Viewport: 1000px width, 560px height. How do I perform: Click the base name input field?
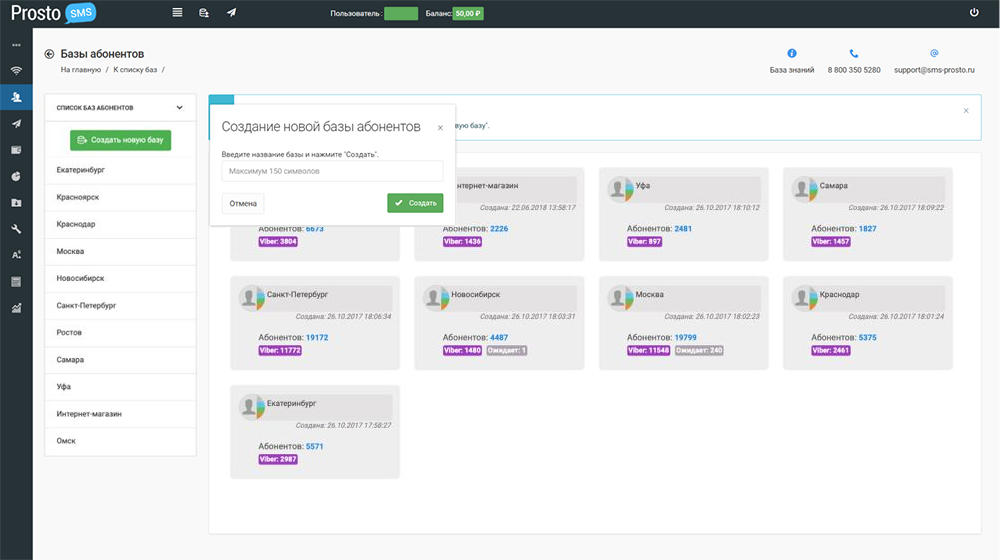coord(332,171)
